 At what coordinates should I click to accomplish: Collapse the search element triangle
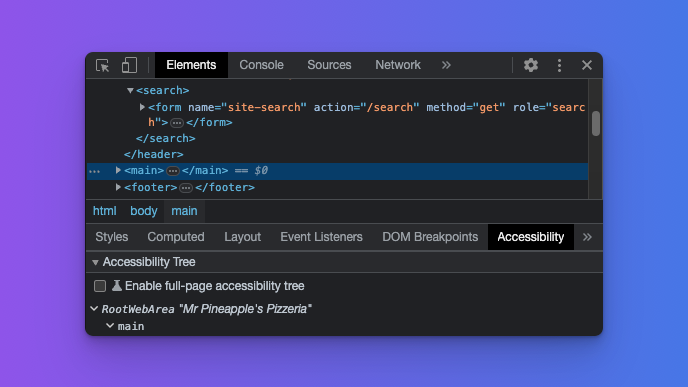click(x=130, y=90)
